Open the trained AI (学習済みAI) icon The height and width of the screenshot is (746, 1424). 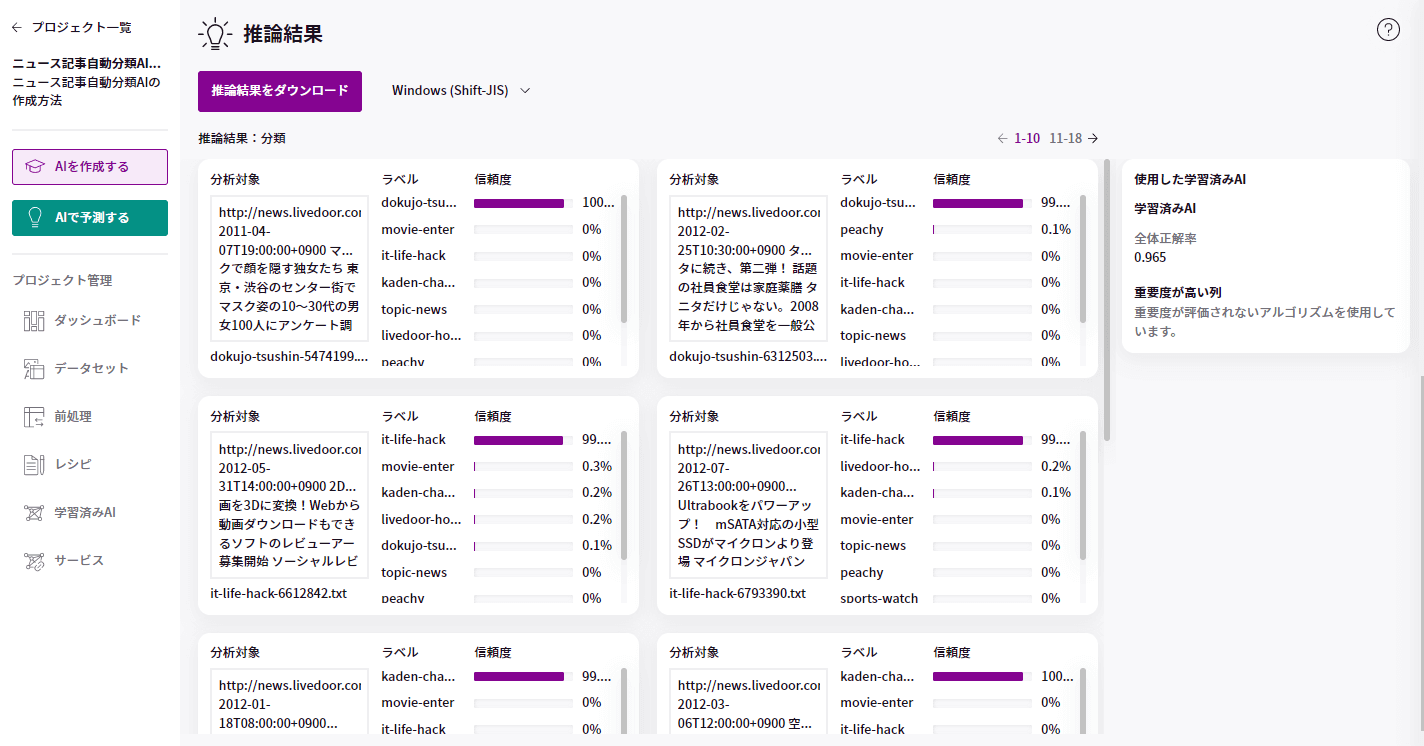[35, 513]
